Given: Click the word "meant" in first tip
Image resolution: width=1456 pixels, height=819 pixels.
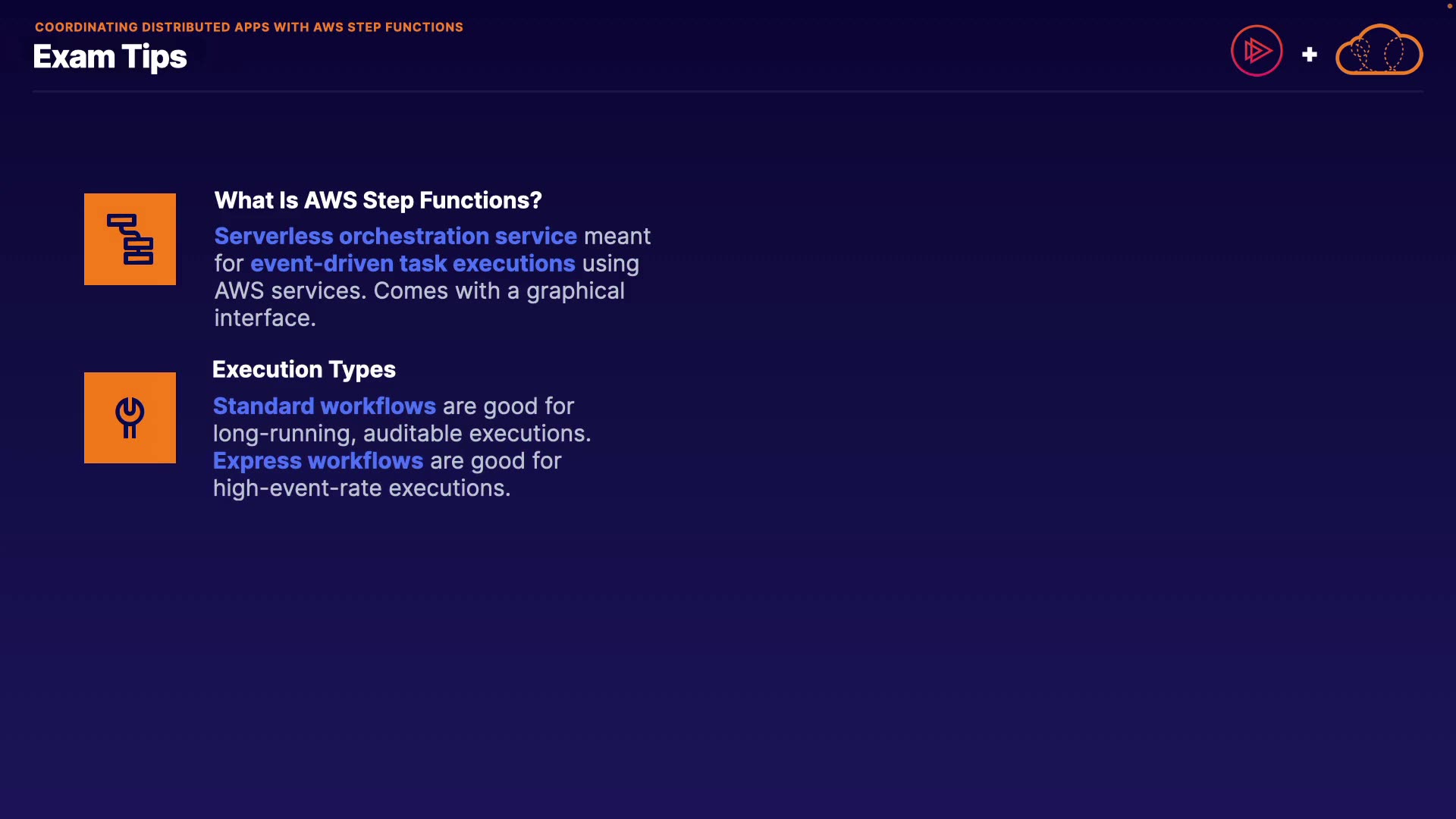Looking at the screenshot, I should [617, 236].
